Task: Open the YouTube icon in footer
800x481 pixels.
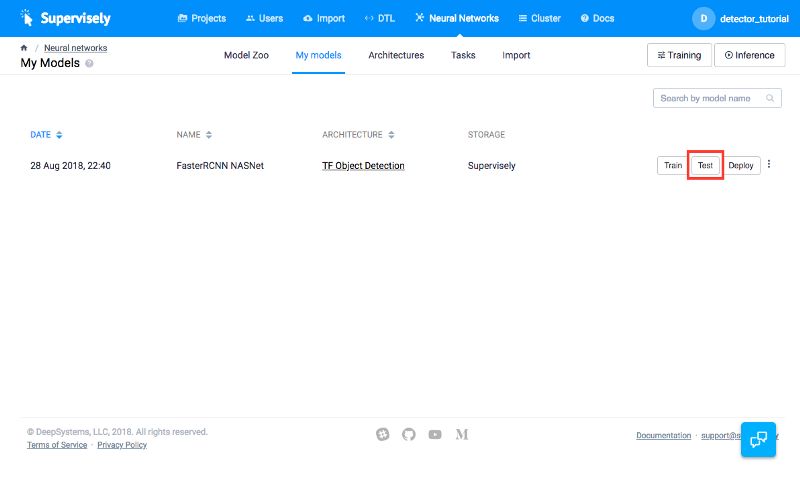Action: tap(435, 435)
